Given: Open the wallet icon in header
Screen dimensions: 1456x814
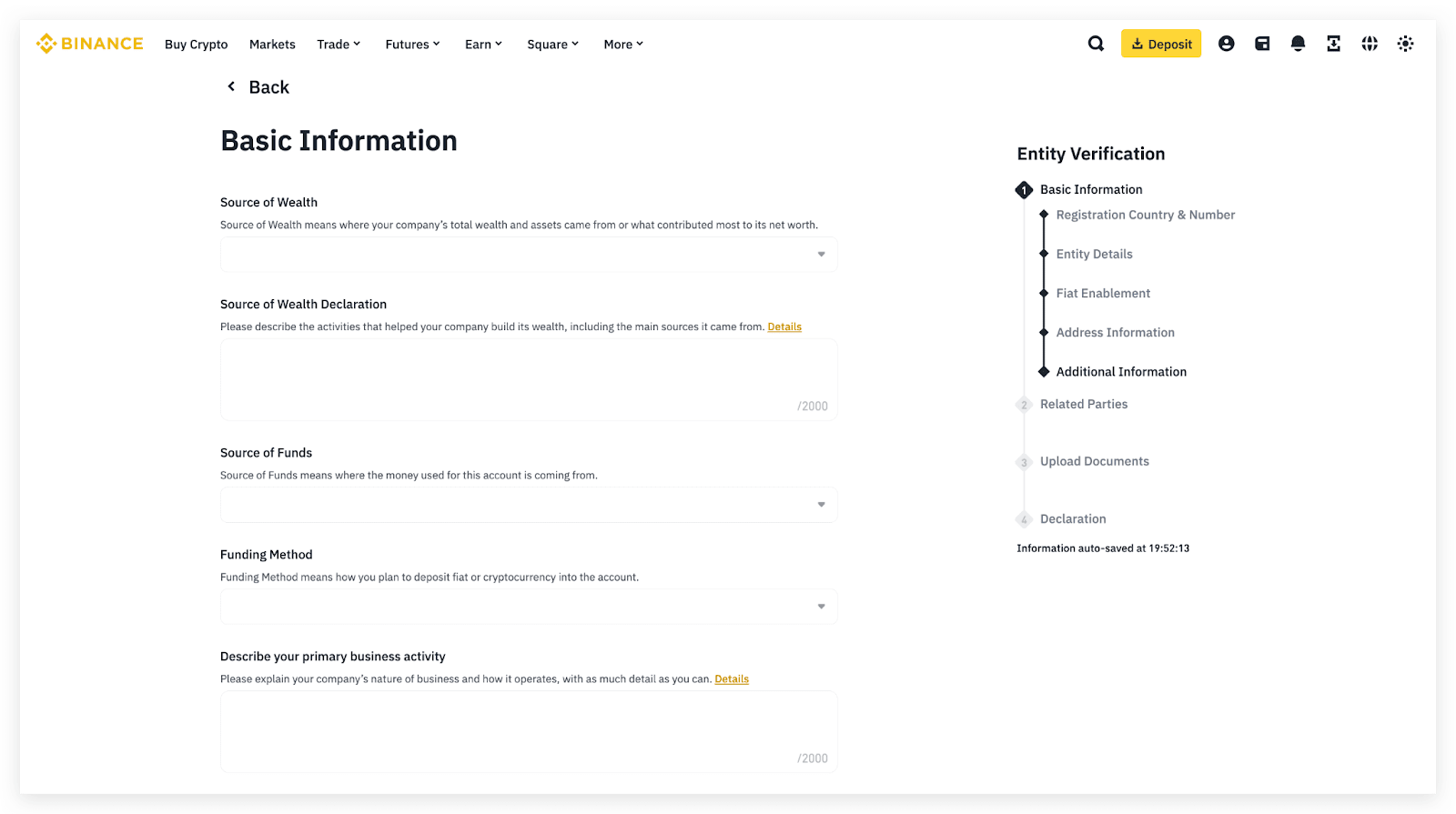Looking at the screenshot, I should pyautogui.click(x=1262, y=44).
